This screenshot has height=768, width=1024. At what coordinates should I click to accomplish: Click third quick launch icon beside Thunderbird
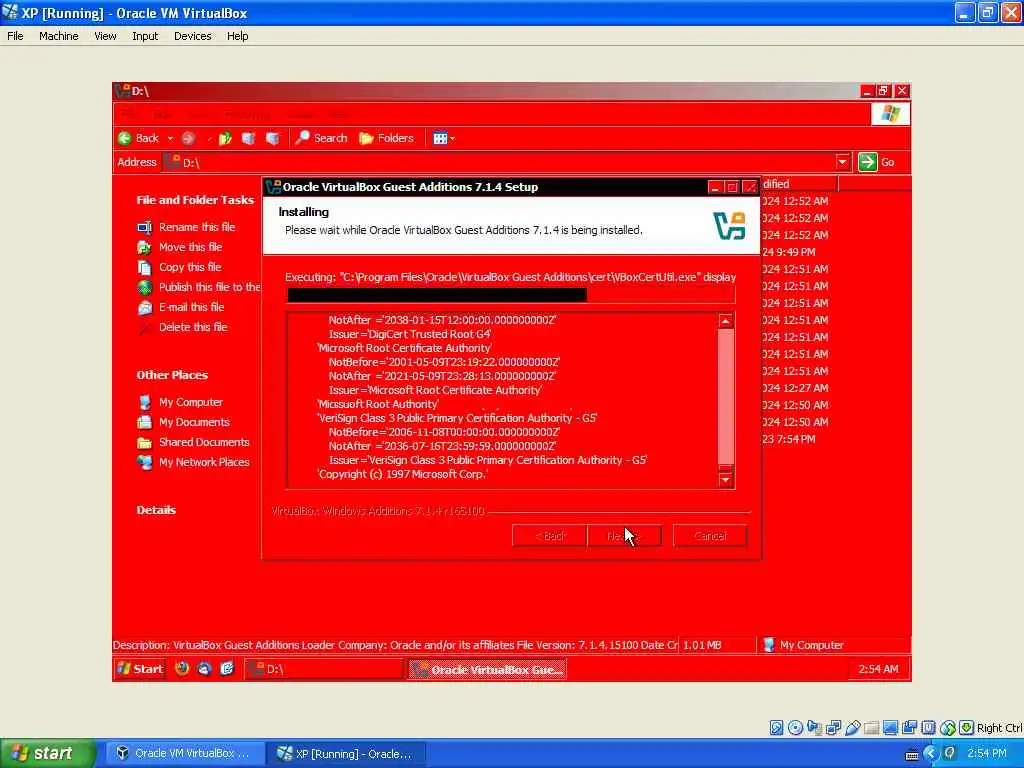pyautogui.click(x=227, y=668)
